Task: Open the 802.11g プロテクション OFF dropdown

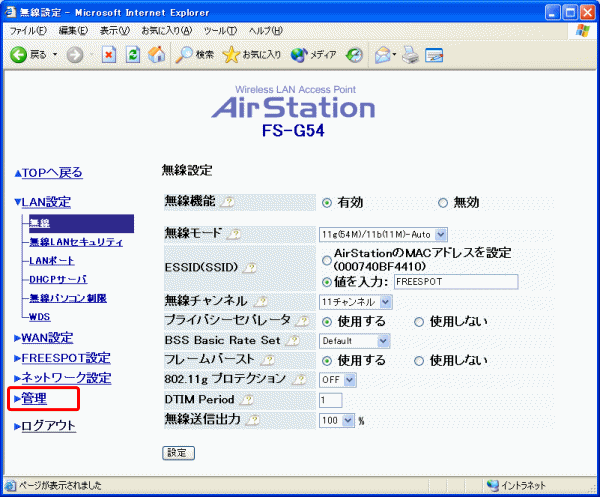Action: click(x=338, y=380)
